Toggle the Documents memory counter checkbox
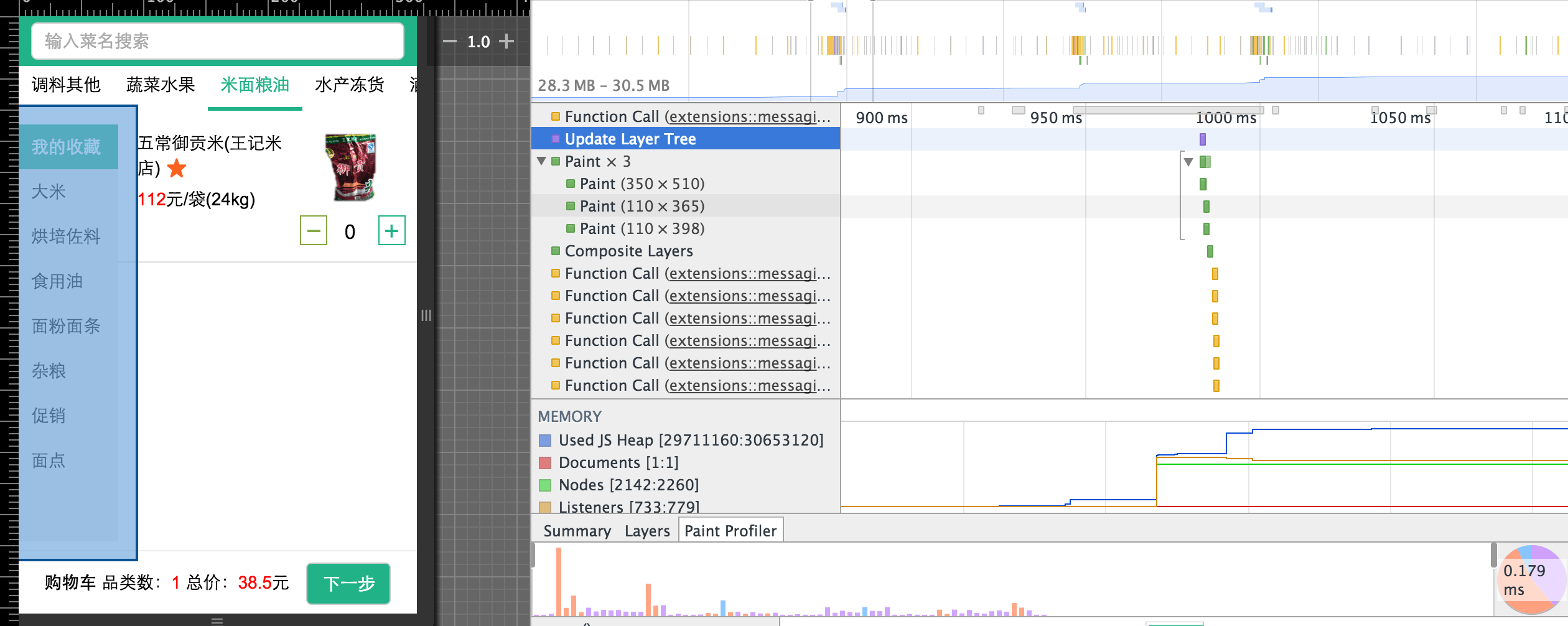Screen dimensions: 1568x626 tap(545, 463)
